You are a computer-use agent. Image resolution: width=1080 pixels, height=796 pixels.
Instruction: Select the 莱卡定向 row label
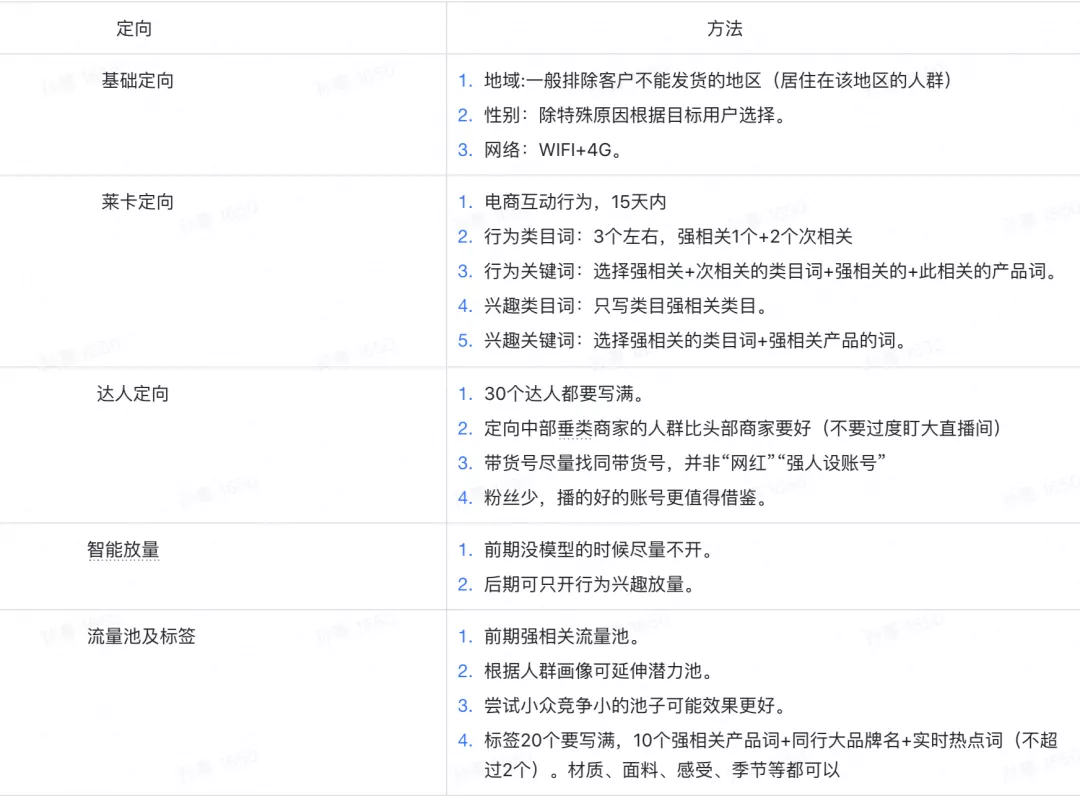click(x=138, y=202)
